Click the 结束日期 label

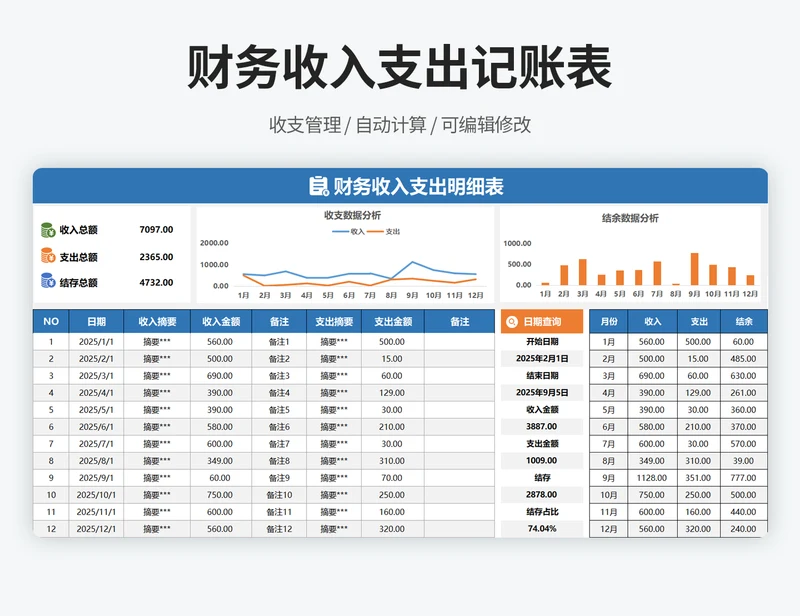click(x=542, y=376)
